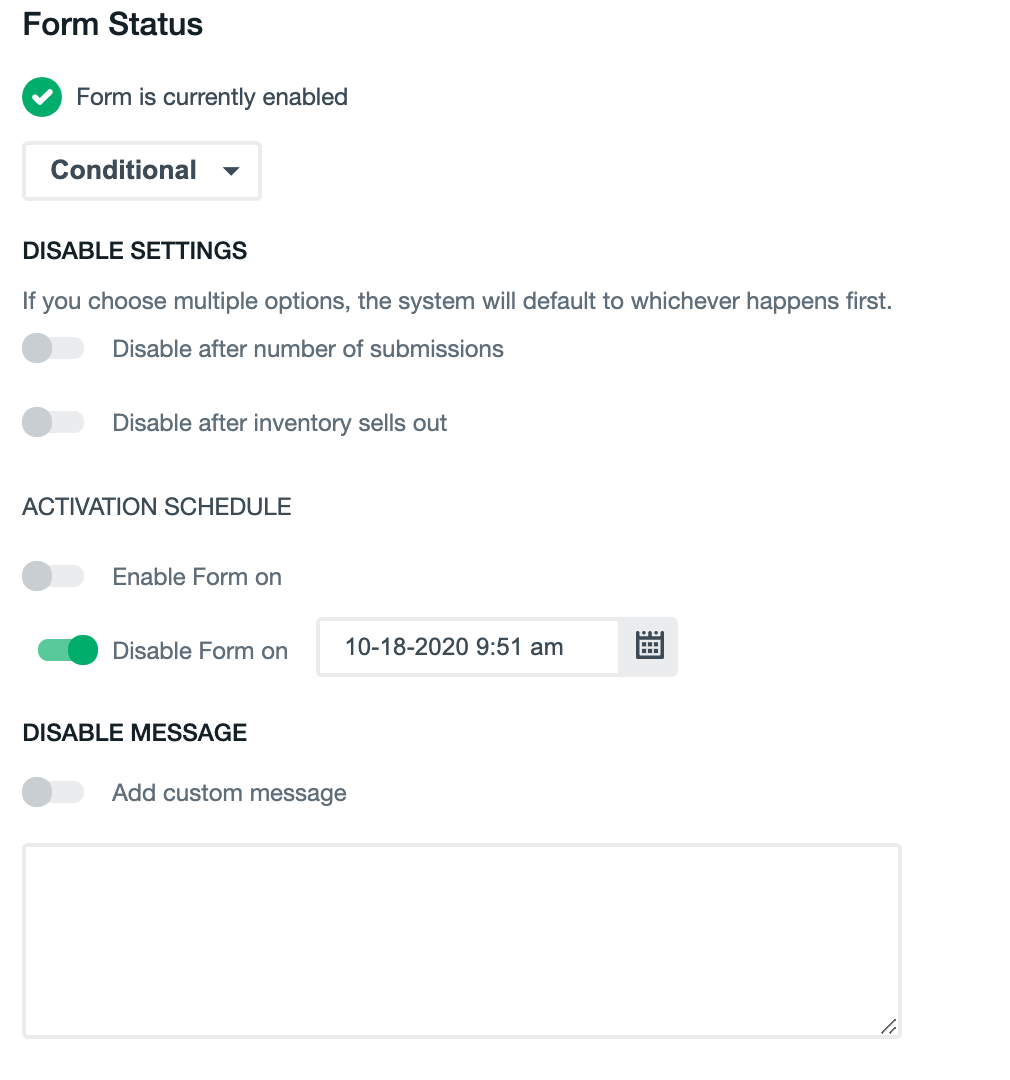
Task: Click the DISABLE MESSAGE section heading
Action: coord(134,733)
